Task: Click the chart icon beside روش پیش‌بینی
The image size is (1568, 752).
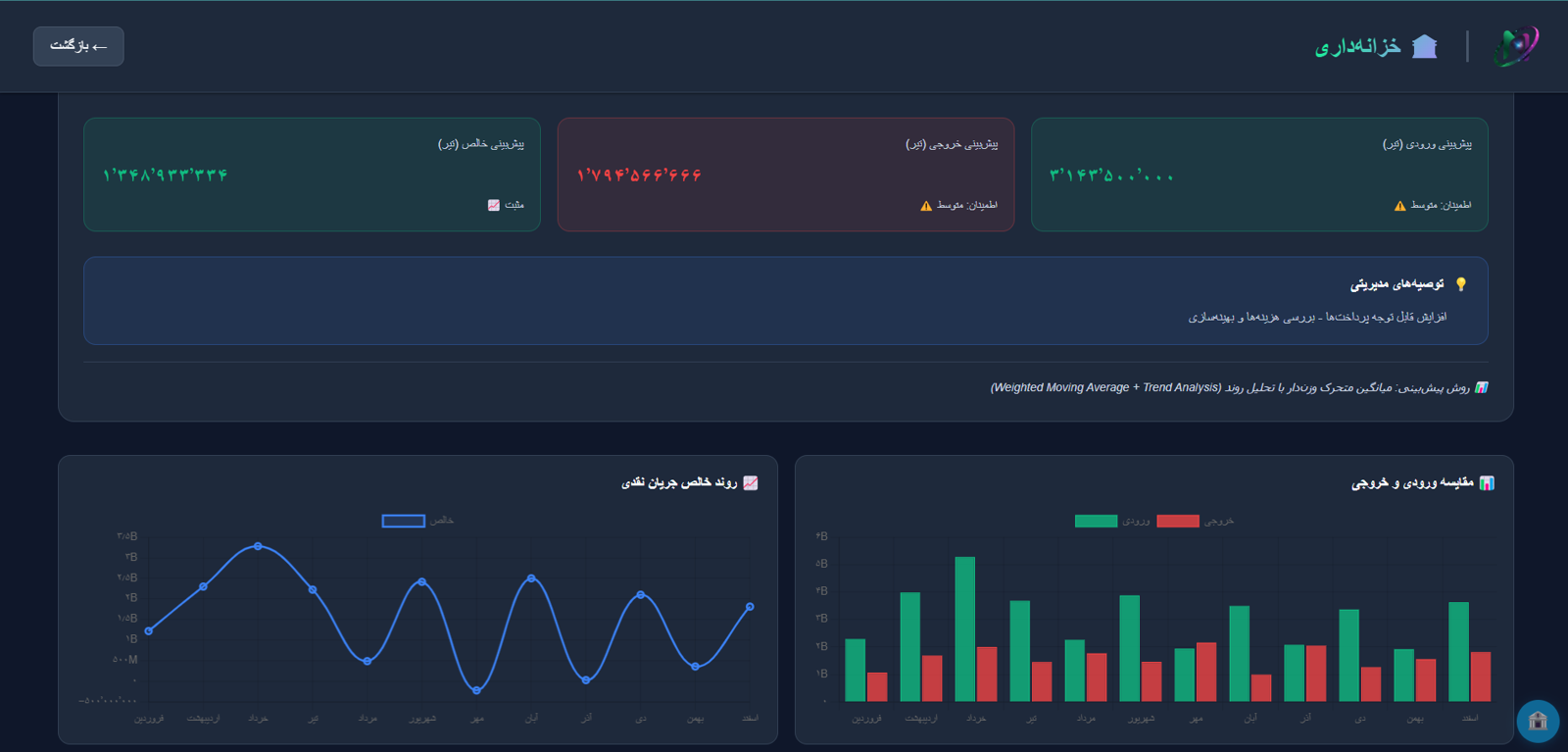Action: 1481,387
